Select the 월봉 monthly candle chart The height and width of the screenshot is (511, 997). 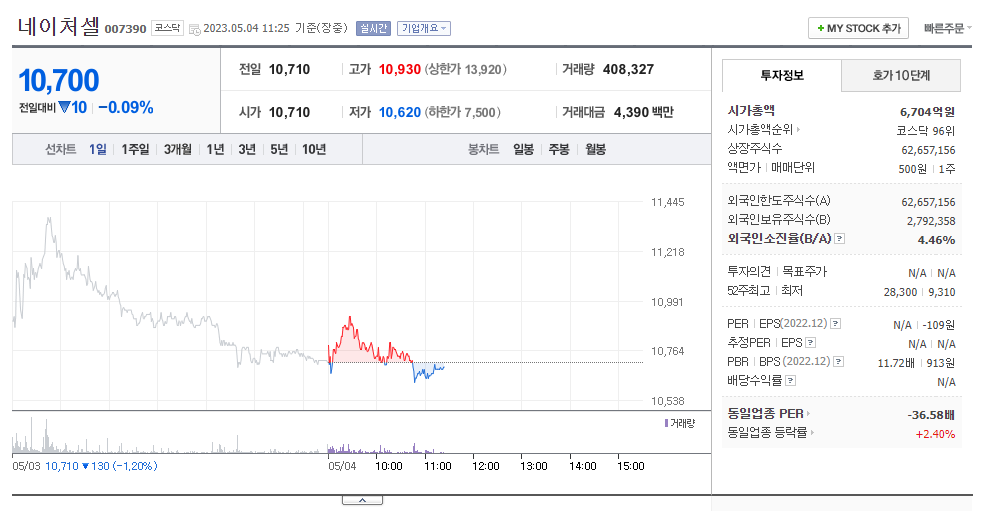(x=595, y=149)
